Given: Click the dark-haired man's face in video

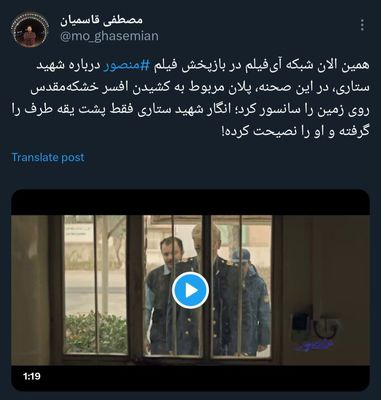Looking at the screenshot, I should 172,251.
